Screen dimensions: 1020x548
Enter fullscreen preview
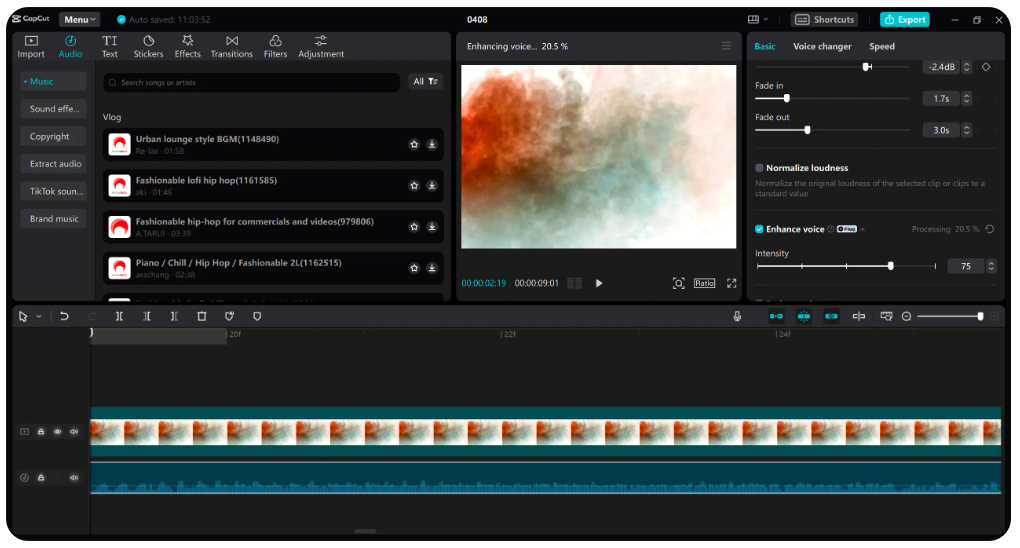[x=732, y=283]
